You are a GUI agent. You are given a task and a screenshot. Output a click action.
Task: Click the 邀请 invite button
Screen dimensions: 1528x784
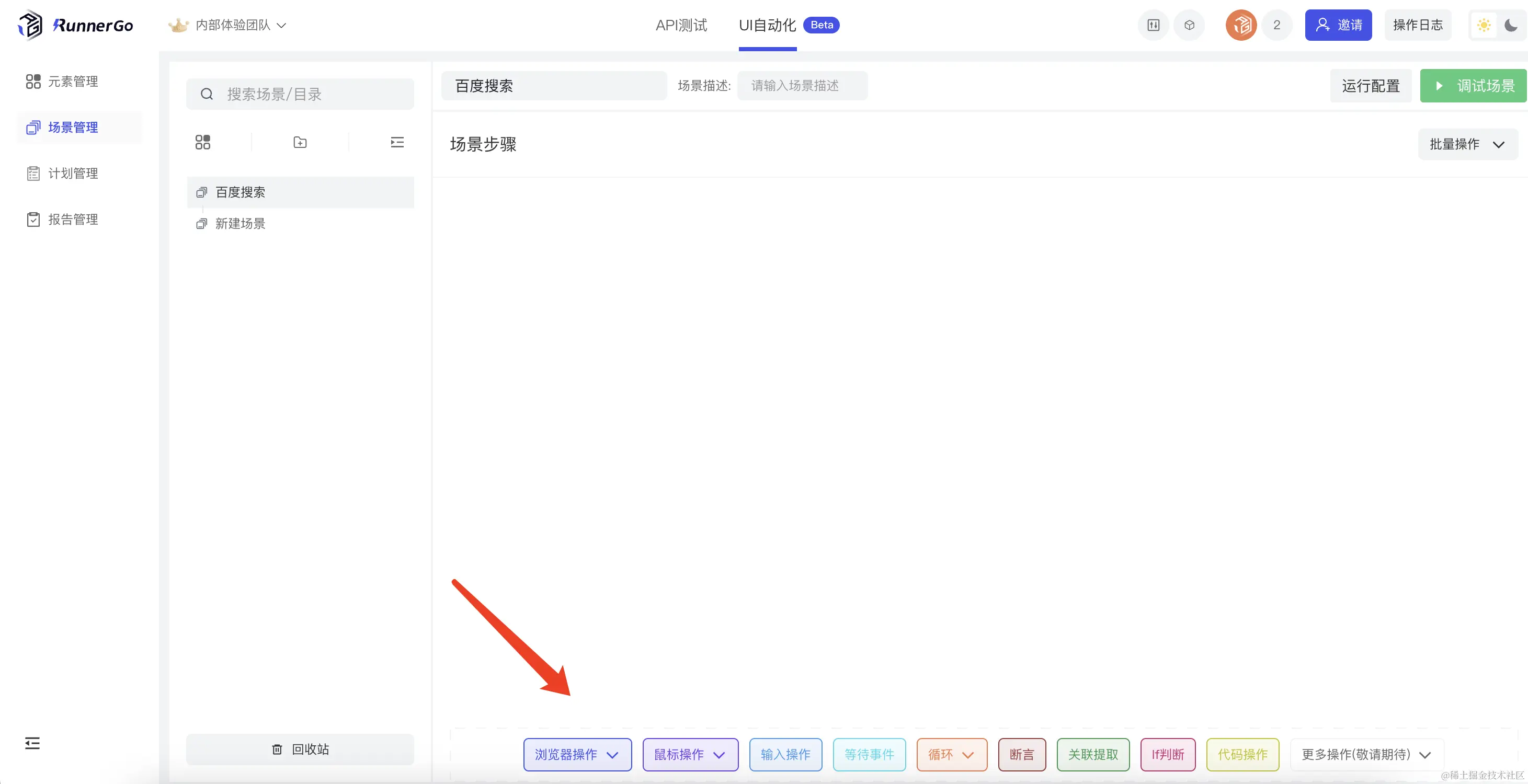[x=1338, y=25]
